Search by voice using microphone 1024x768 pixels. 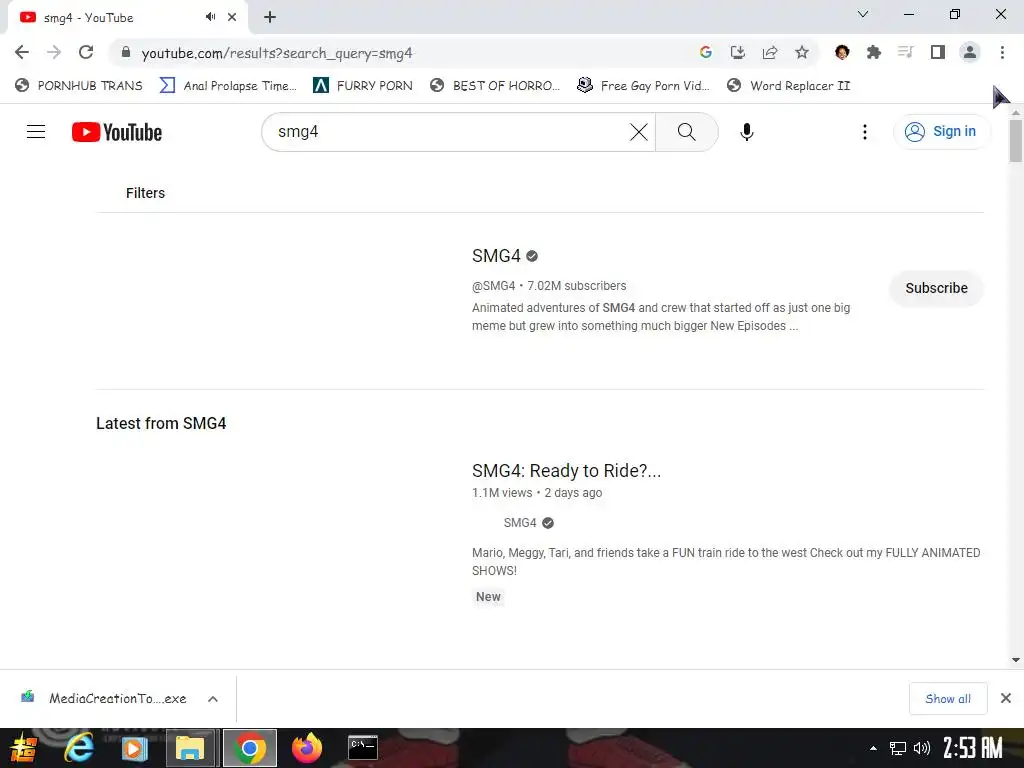[746, 132]
